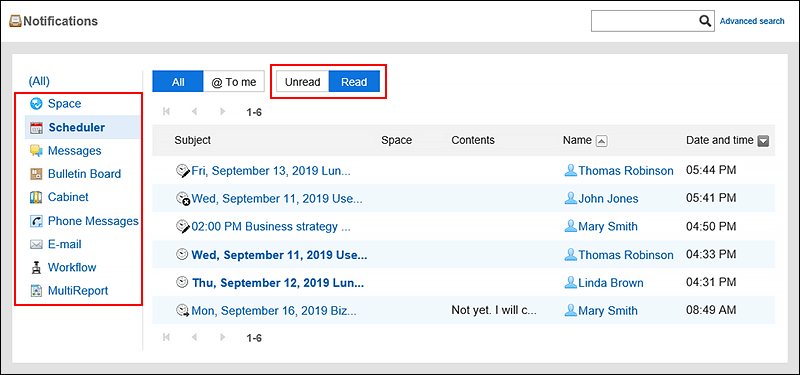Open the MultiReport category
The width and height of the screenshot is (800, 375).
coord(78,291)
